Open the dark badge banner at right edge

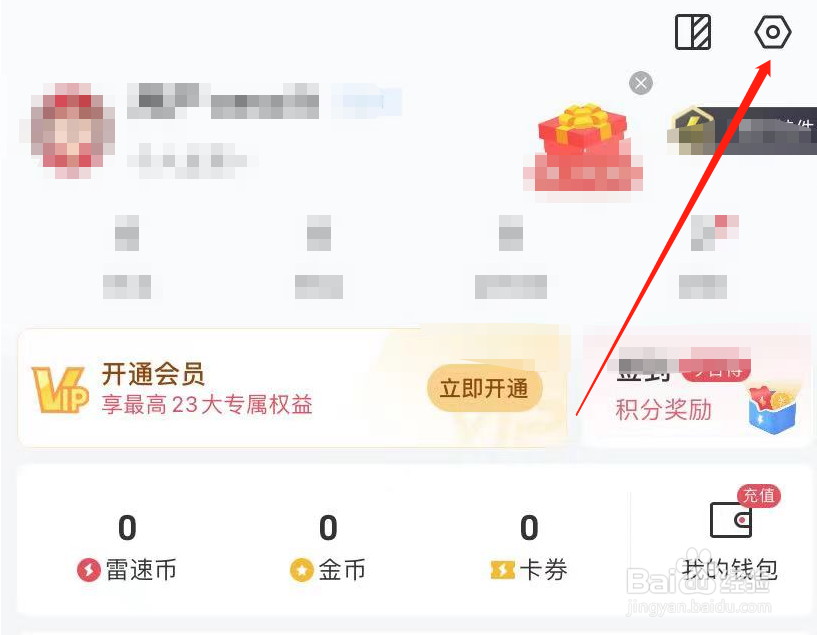[x=742, y=130]
